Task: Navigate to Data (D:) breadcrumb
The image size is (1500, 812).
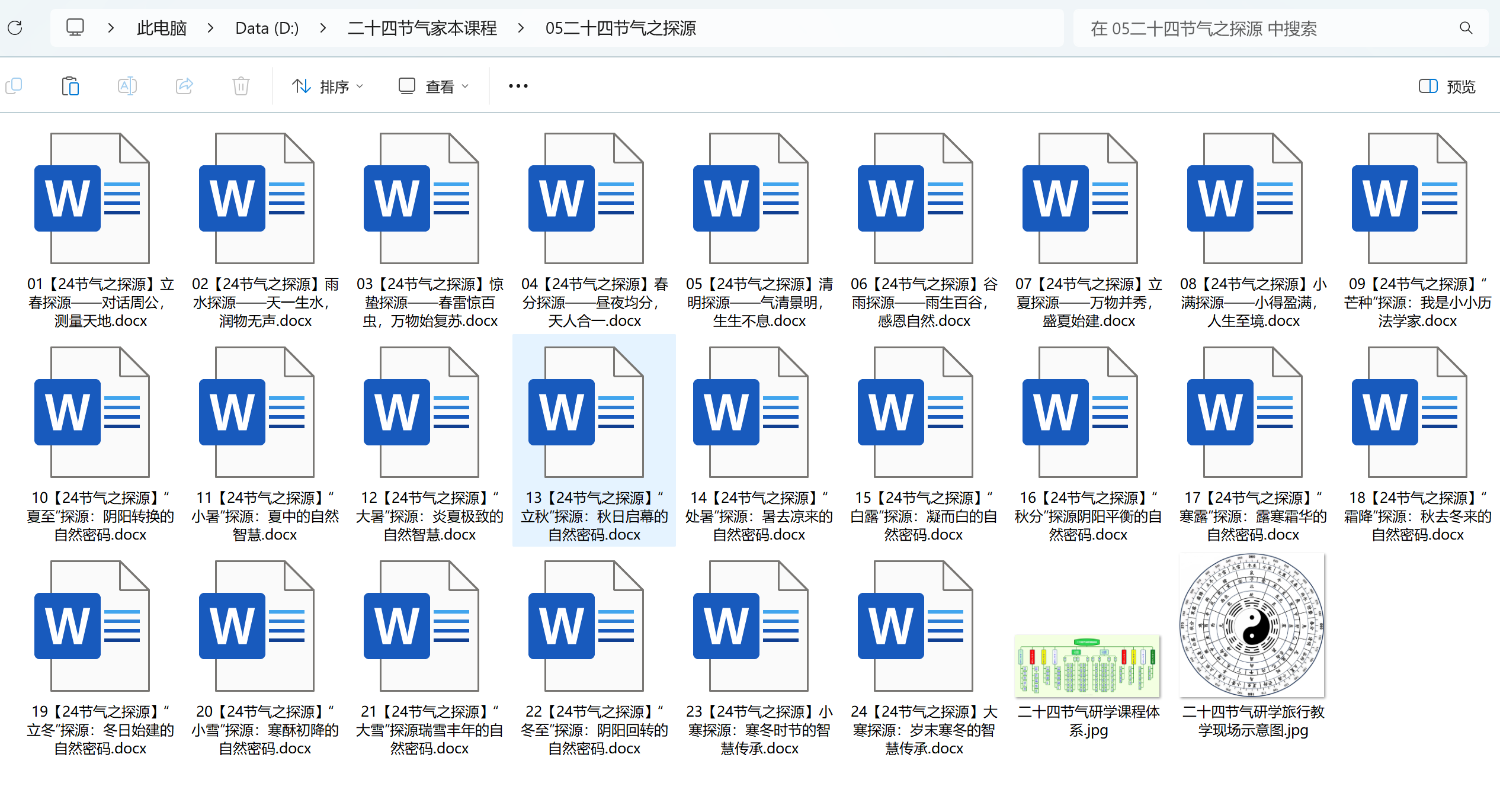Action: tap(267, 28)
